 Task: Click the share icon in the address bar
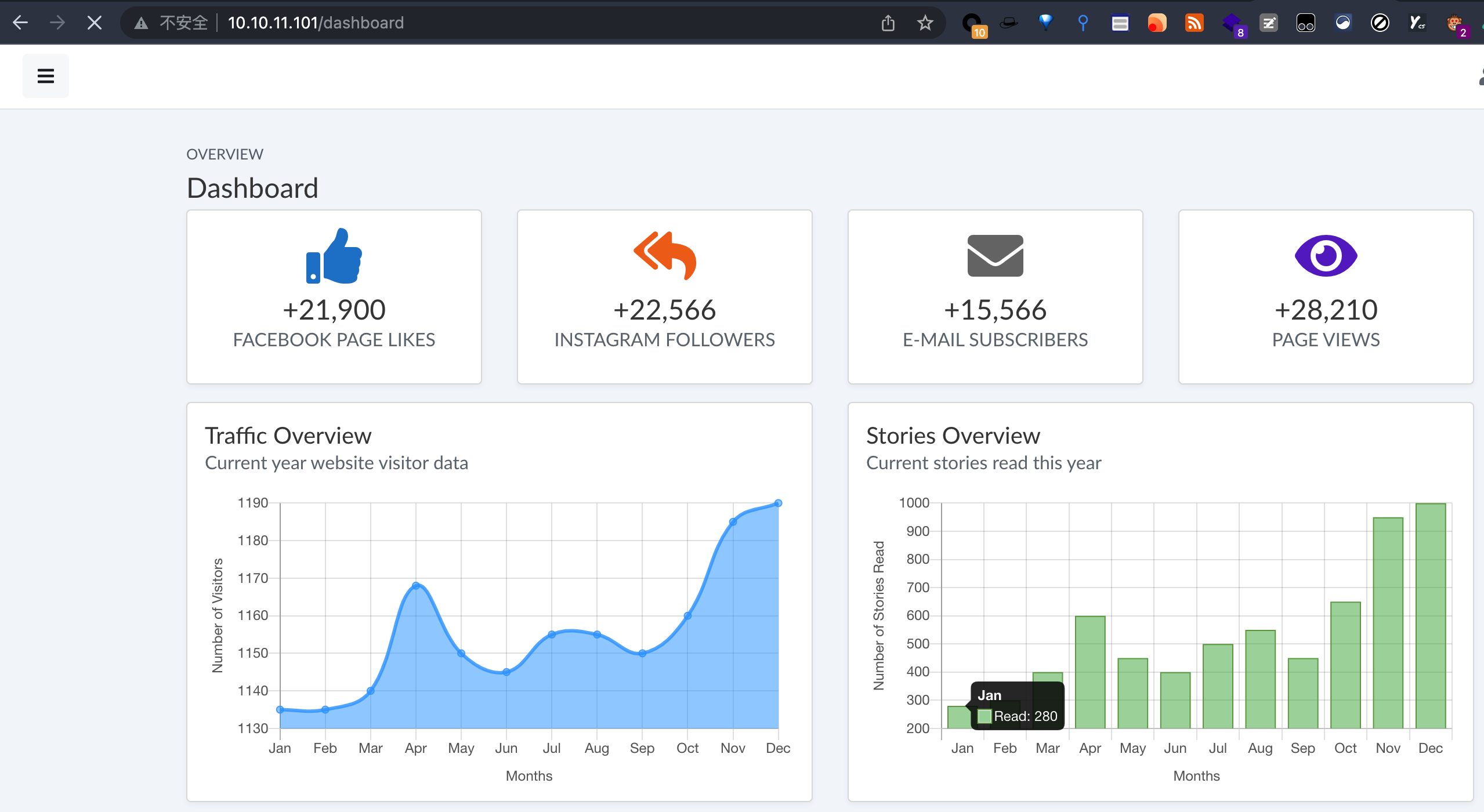pos(888,23)
